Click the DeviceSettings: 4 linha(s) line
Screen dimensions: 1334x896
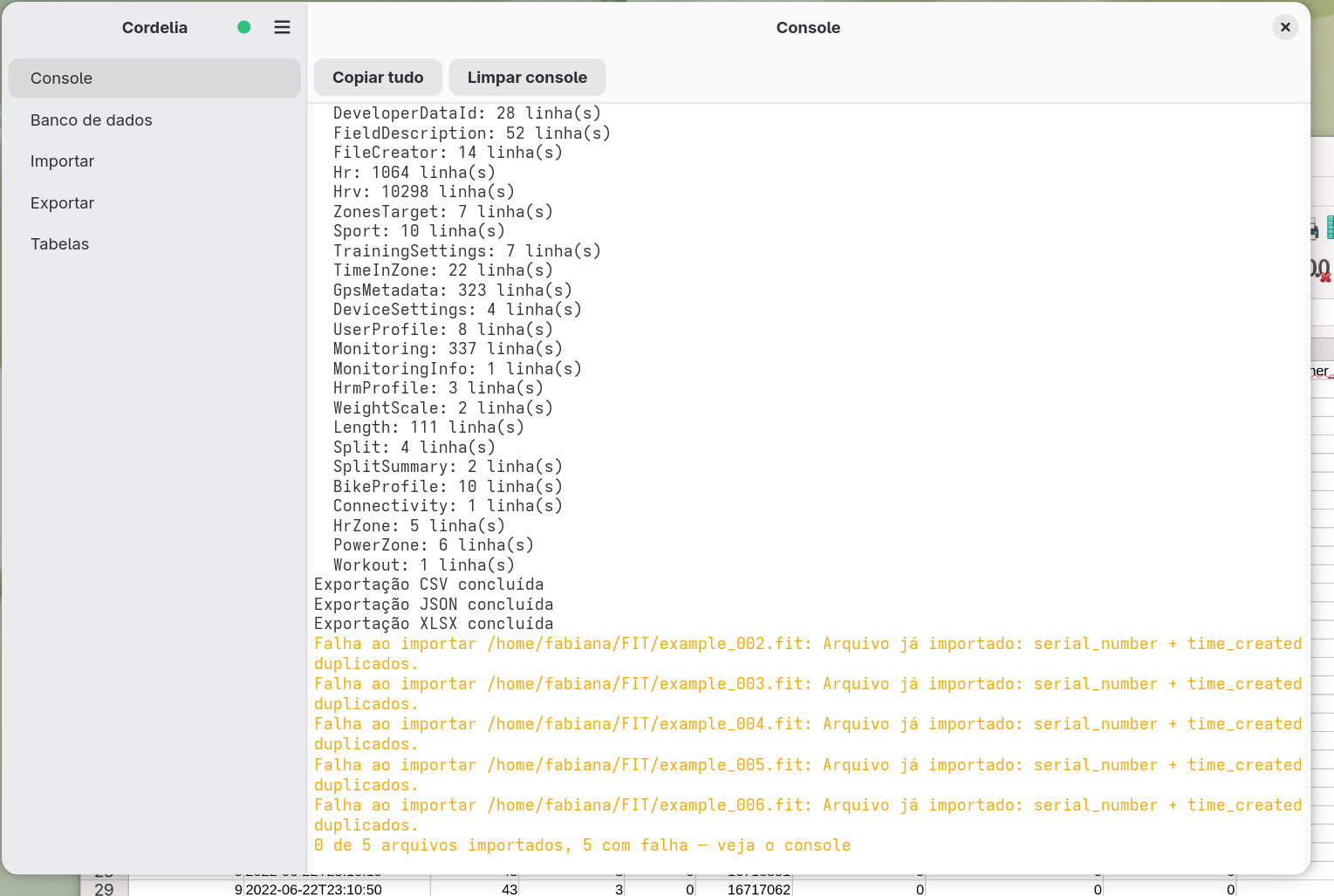(x=457, y=310)
